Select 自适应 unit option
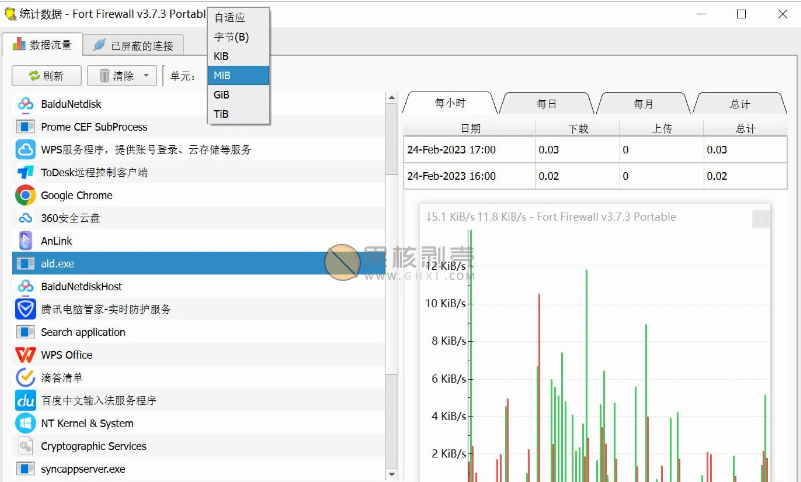The image size is (801, 482). 238,17
